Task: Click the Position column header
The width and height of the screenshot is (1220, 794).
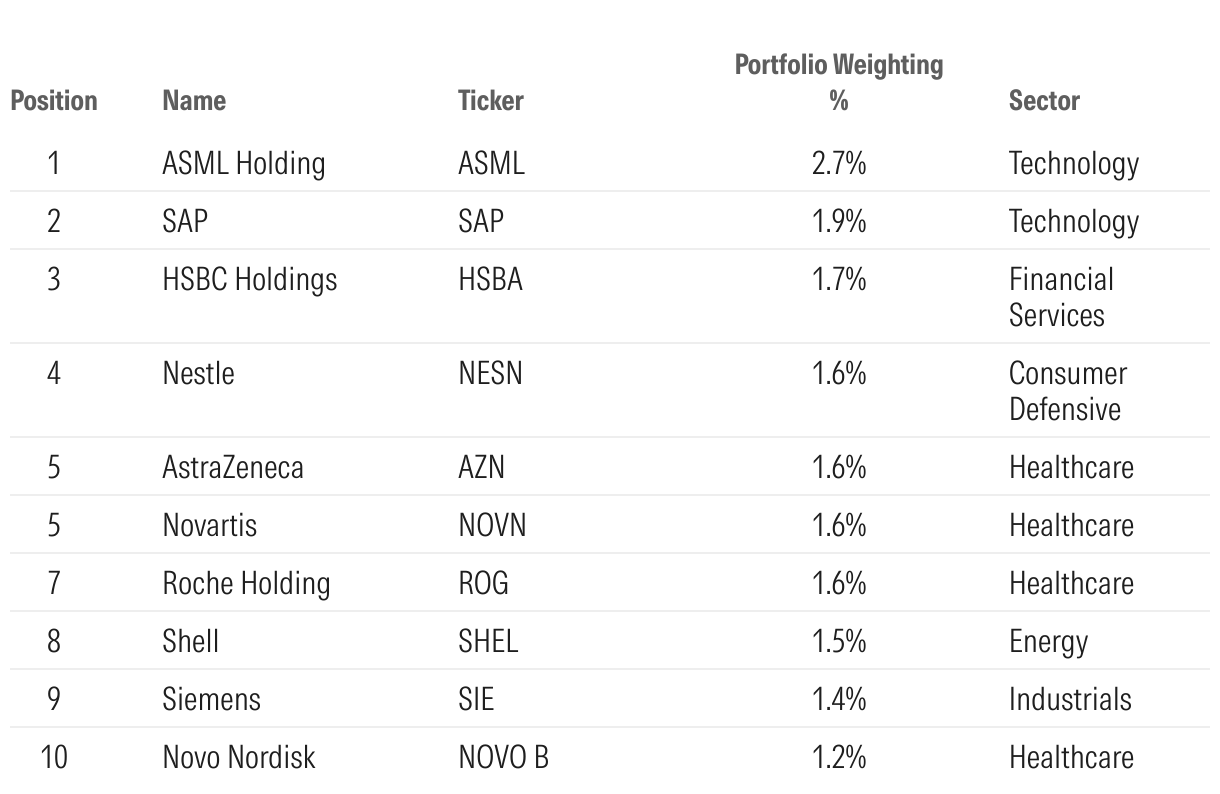Action: [x=54, y=101]
